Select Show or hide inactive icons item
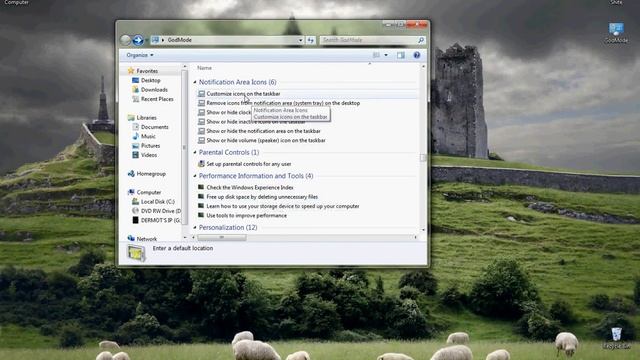Image resolution: width=640 pixels, height=360 pixels. click(256, 122)
